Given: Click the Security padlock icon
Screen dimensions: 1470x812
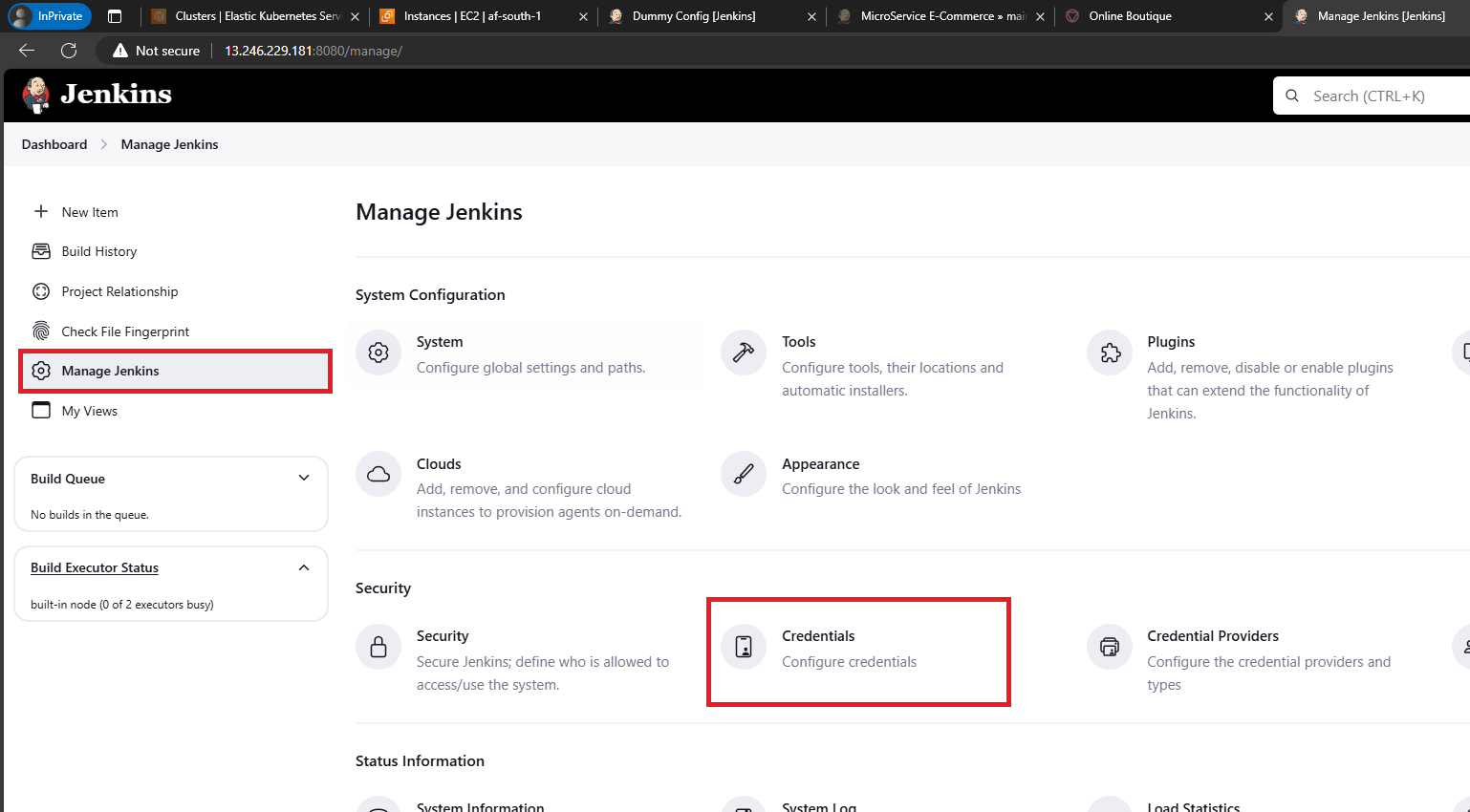Looking at the screenshot, I should click(378, 647).
